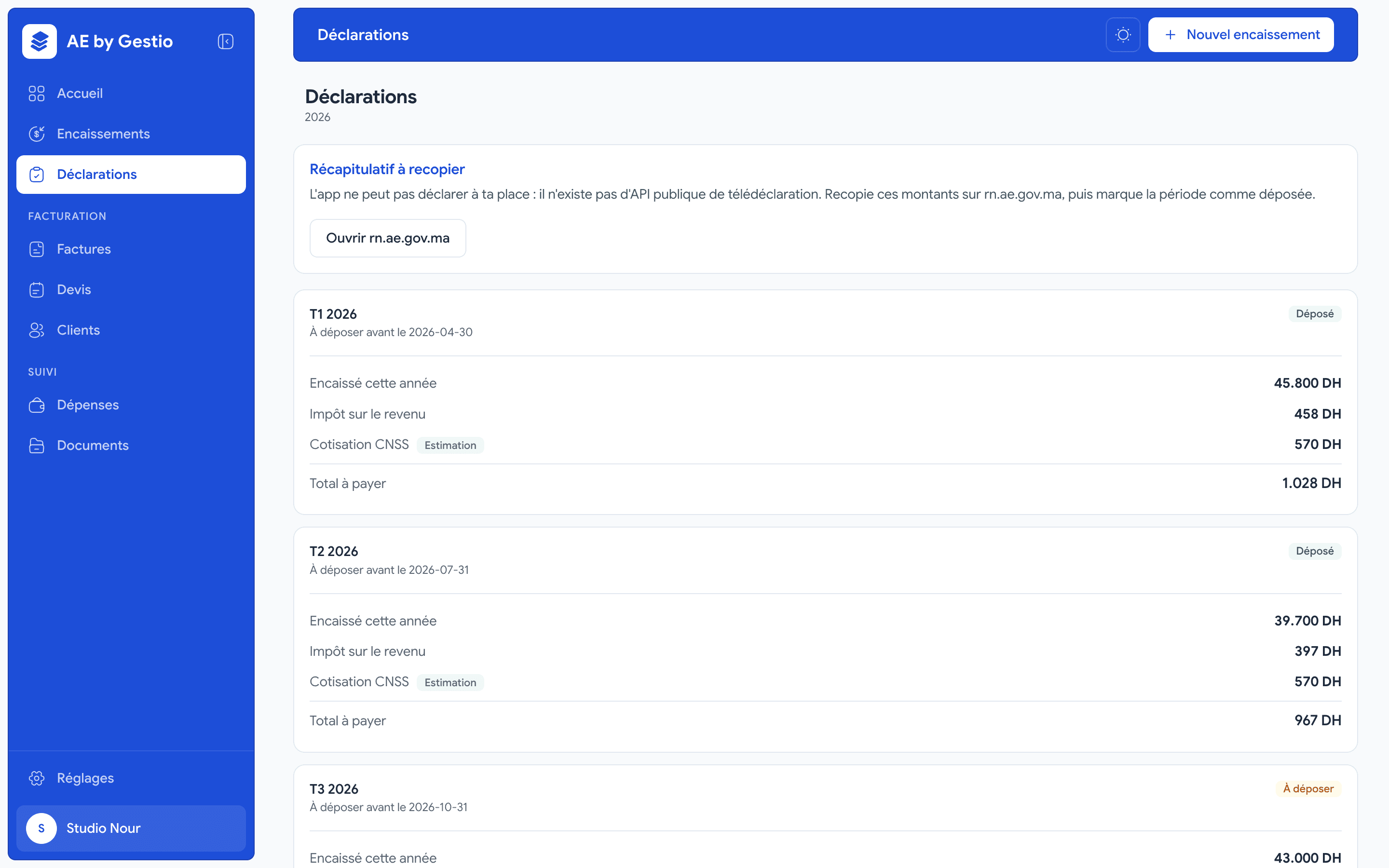Click the T3 2026 card title

[x=334, y=789]
